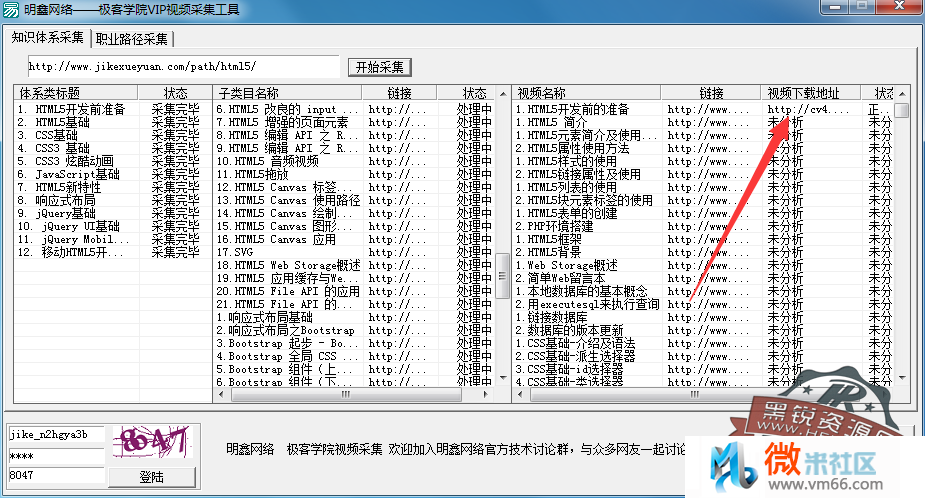Select row 11. jQuery Mobil...
The width and height of the screenshot is (925, 498).
pyautogui.click(x=73, y=239)
